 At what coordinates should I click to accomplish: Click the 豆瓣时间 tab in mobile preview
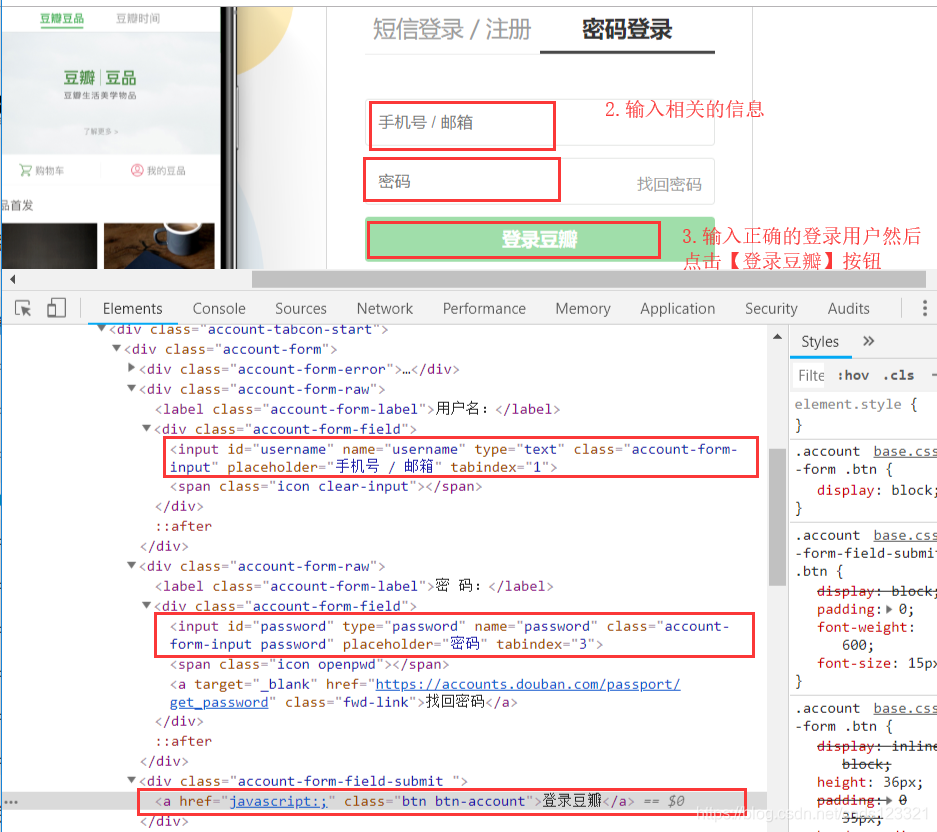point(138,19)
